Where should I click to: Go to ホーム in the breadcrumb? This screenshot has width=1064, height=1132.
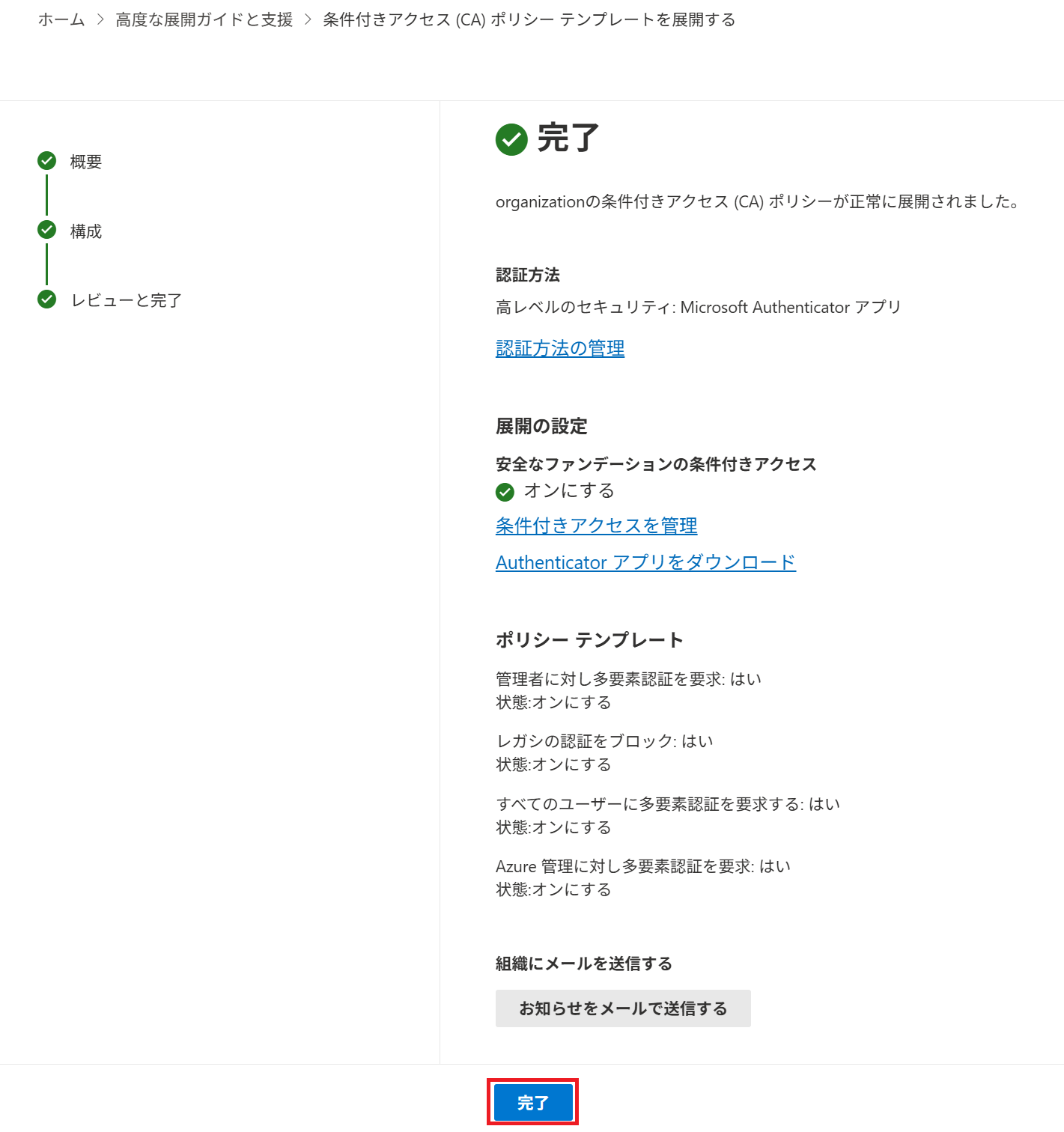pyautogui.click(x=61, y=19)
